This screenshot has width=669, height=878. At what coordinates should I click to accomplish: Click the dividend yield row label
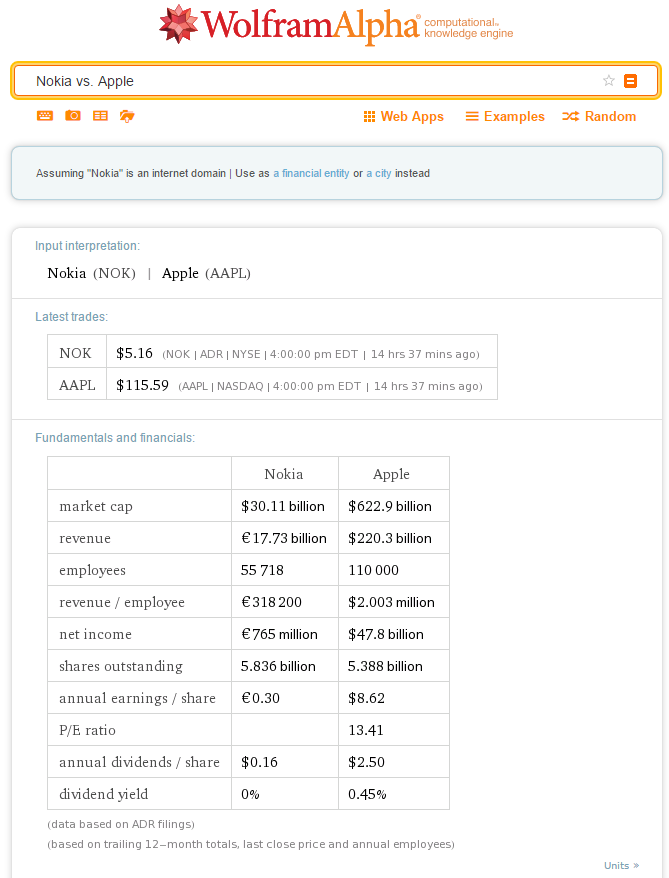tap(104, 794)
